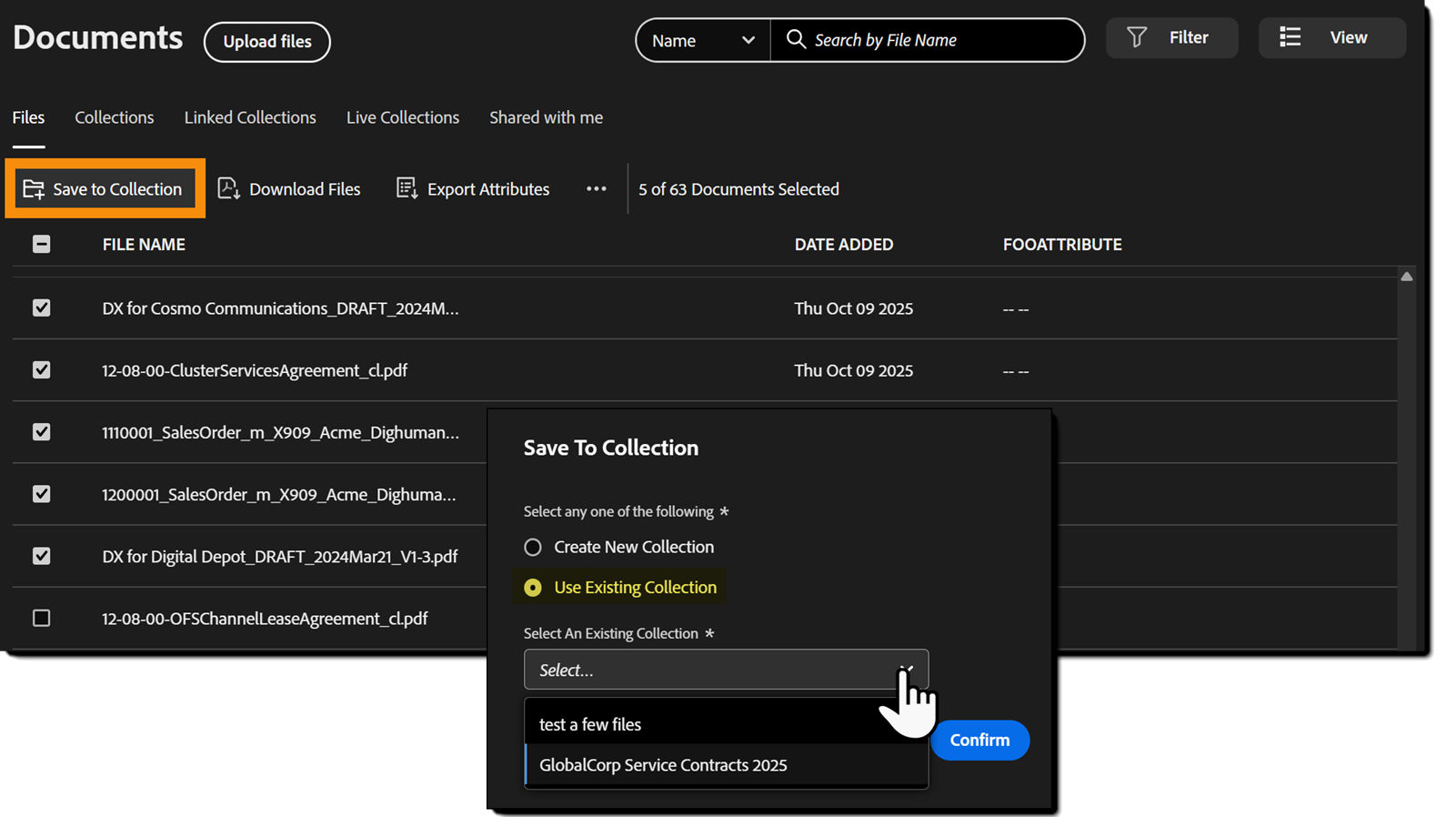Select Create New Collection radio button

point(533,547)
